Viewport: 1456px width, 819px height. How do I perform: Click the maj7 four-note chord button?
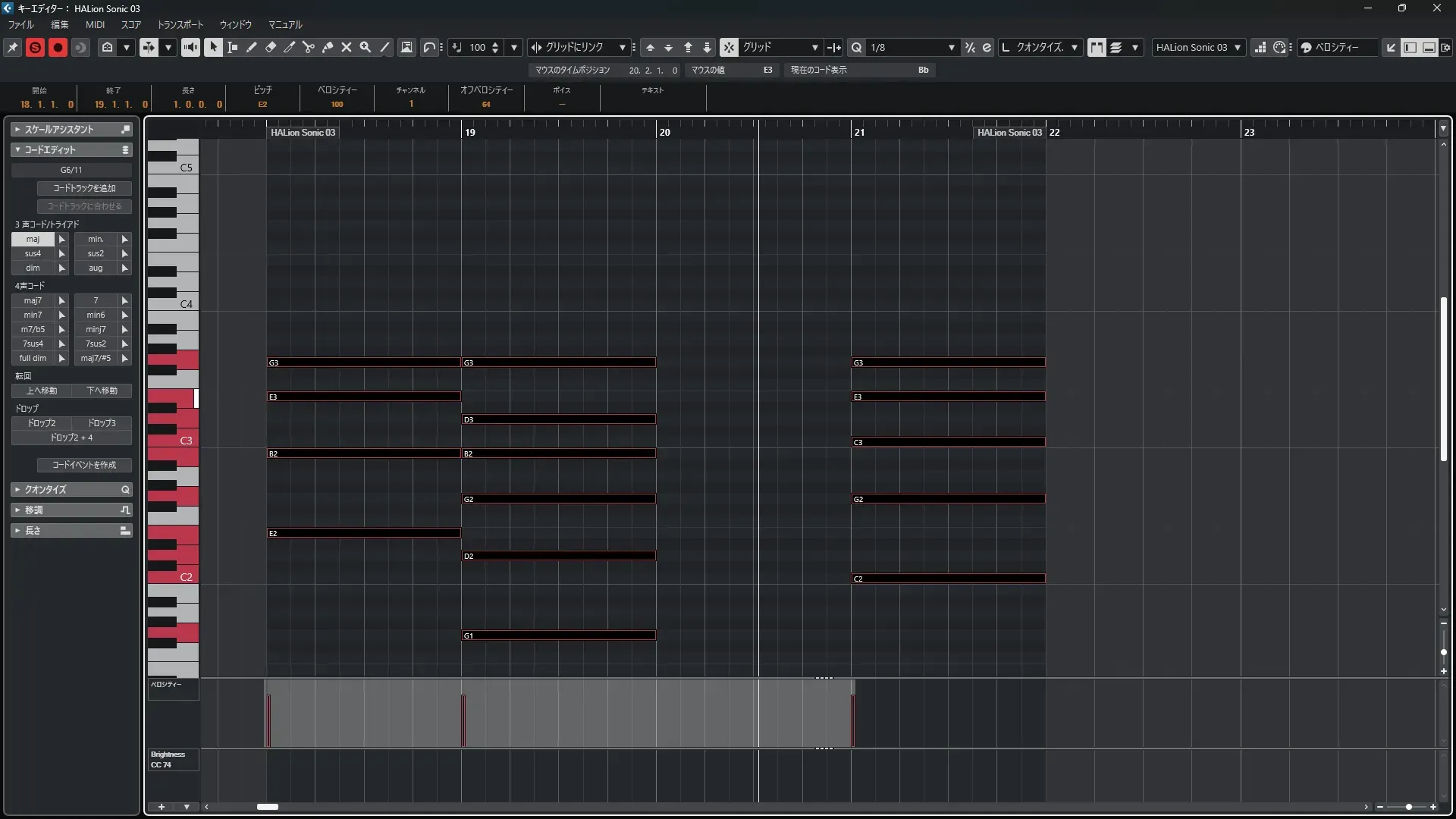click(33, 300)
